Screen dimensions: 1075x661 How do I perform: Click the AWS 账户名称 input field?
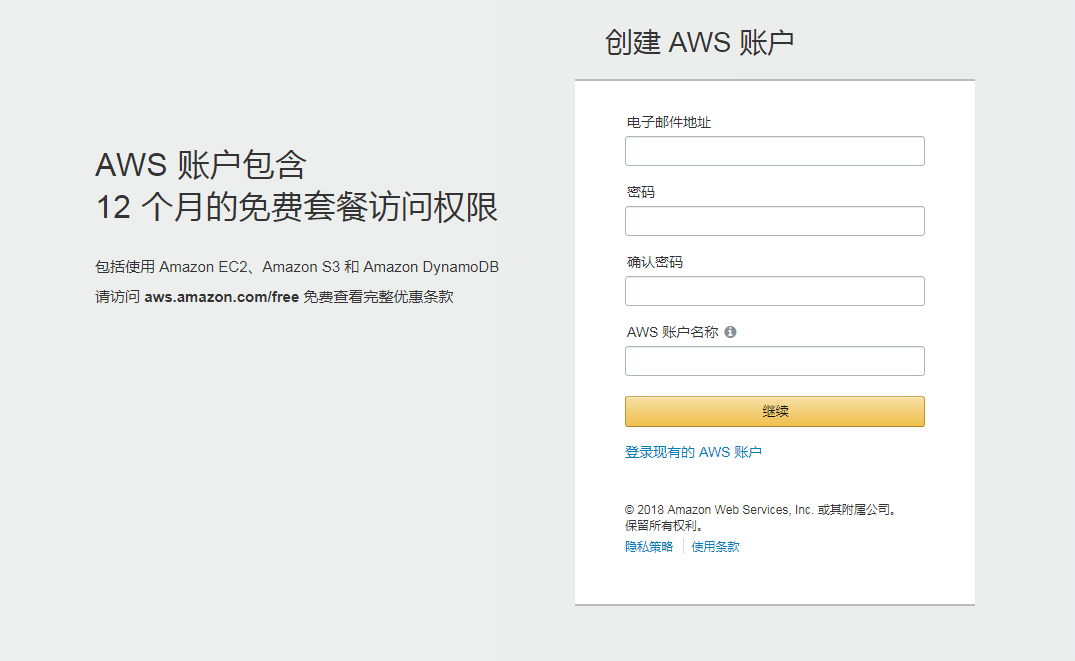774,361
